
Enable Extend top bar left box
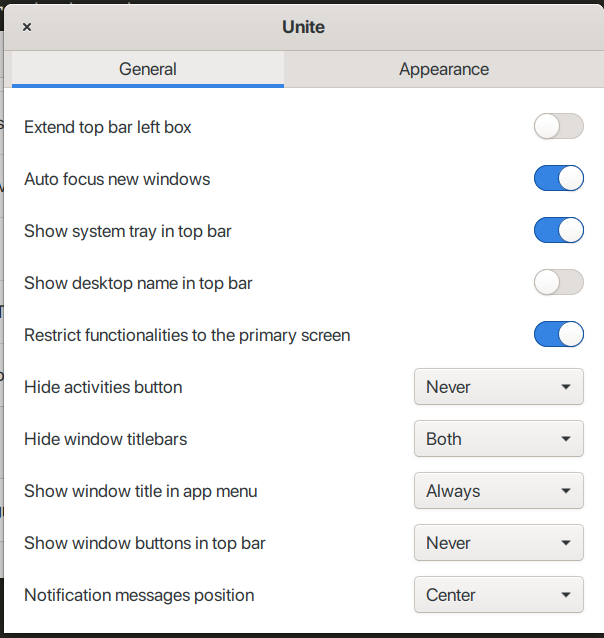point(558,126)
